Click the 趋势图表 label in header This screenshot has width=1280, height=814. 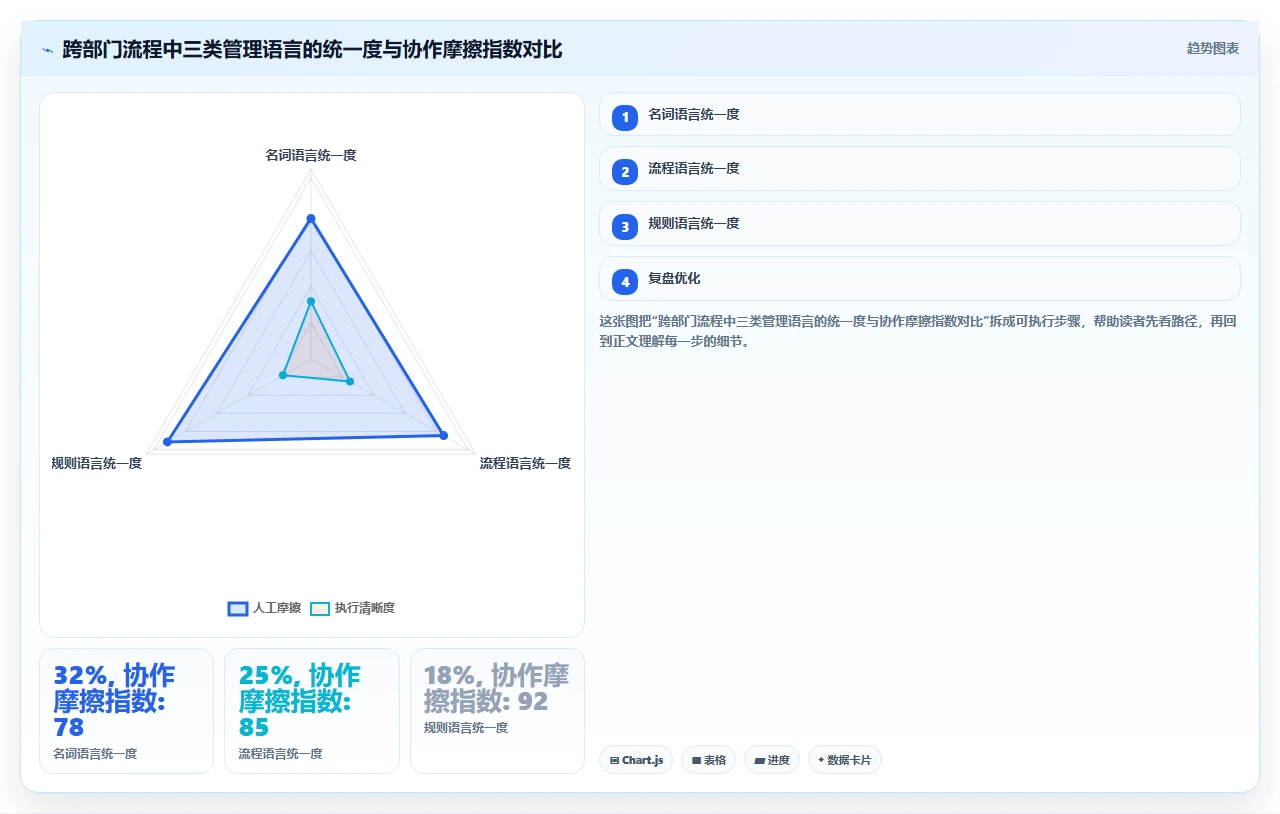[1213, 48]
